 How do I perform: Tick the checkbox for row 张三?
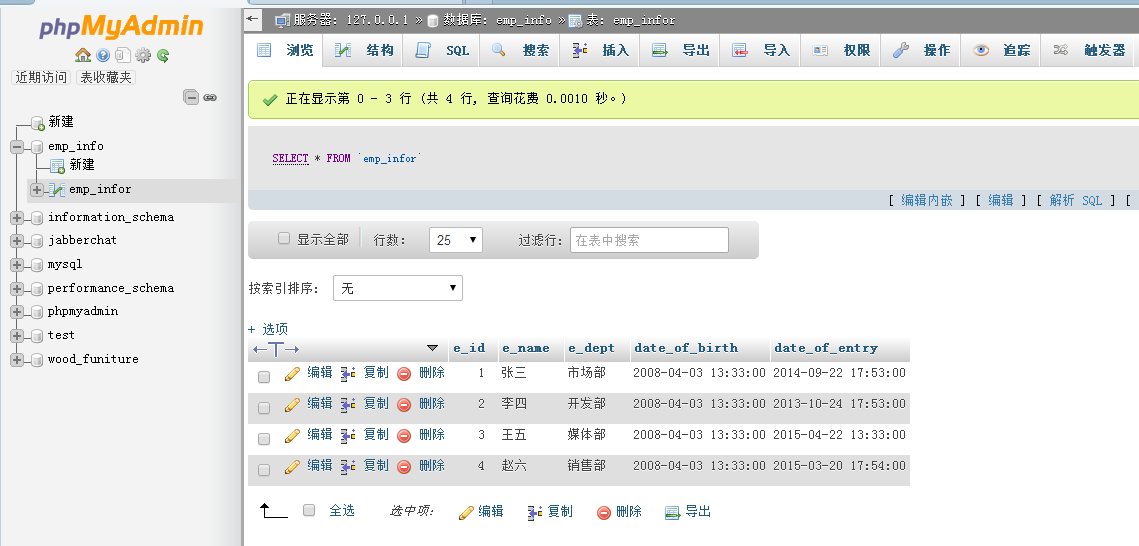264,377
